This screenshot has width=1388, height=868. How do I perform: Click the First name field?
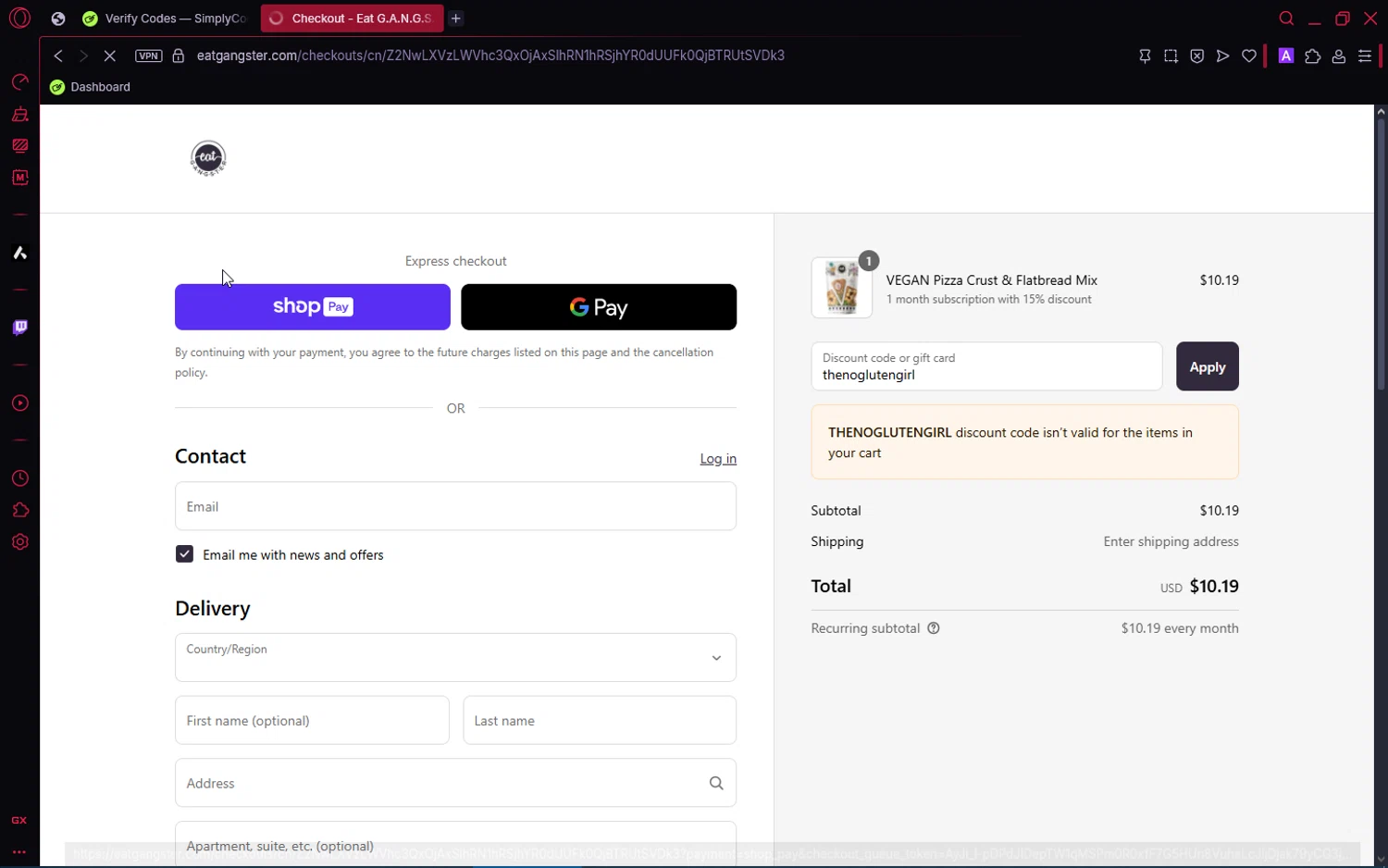click(312, 720)
